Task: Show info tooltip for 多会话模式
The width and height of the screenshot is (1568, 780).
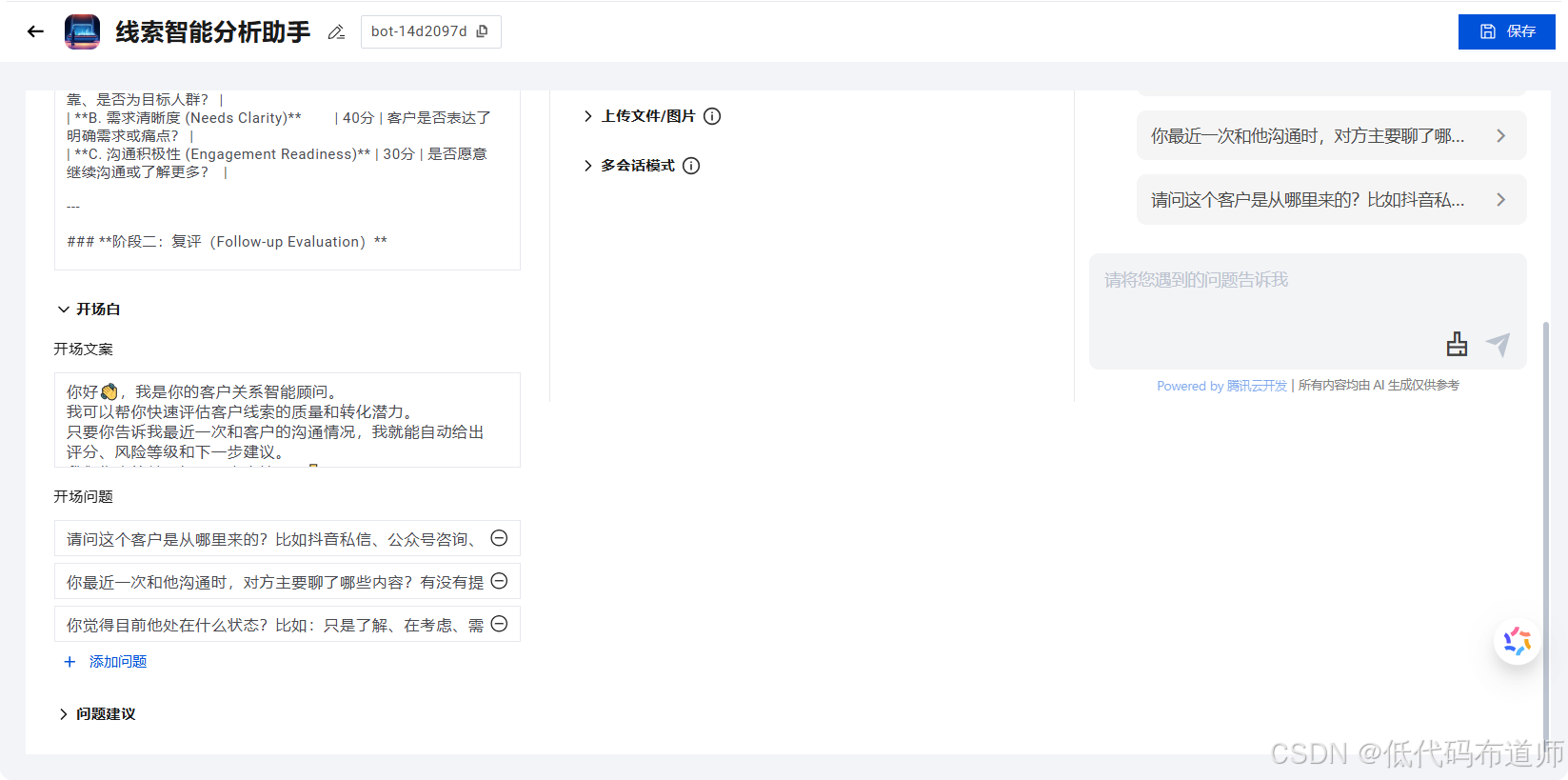Action: tap(691, 166)
